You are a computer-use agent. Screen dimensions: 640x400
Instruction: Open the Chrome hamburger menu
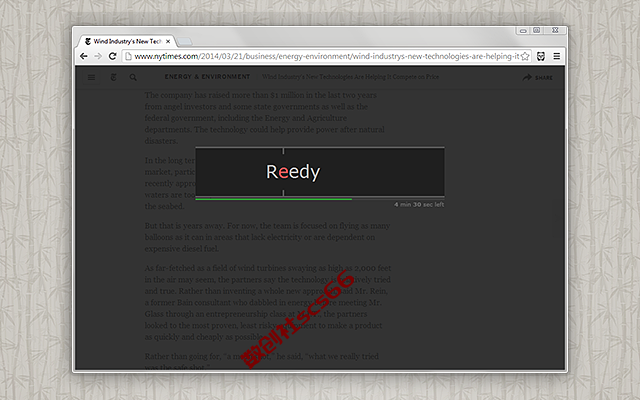(556, 56)
